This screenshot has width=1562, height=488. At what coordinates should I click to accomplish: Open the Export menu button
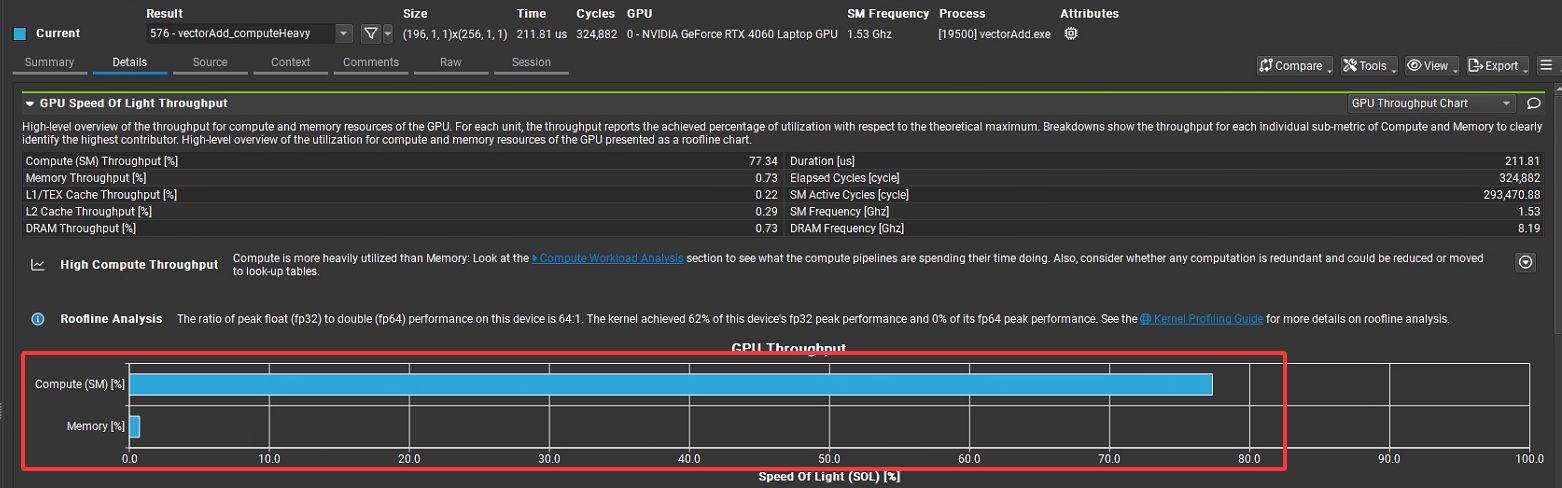pos(1498,66)
